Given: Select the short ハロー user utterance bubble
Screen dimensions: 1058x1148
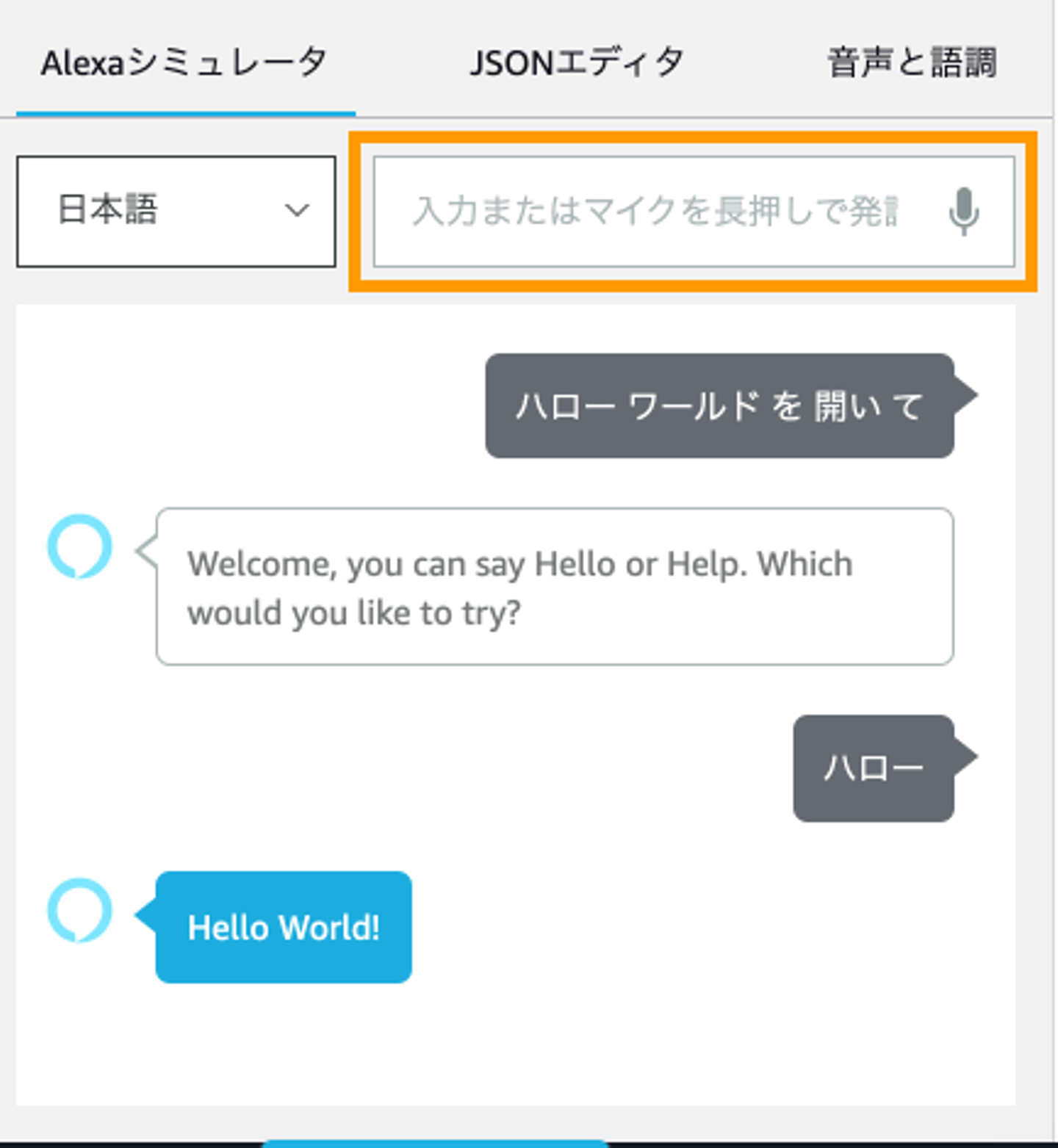Looking at the screenshot, I should (x=873, y=768).
